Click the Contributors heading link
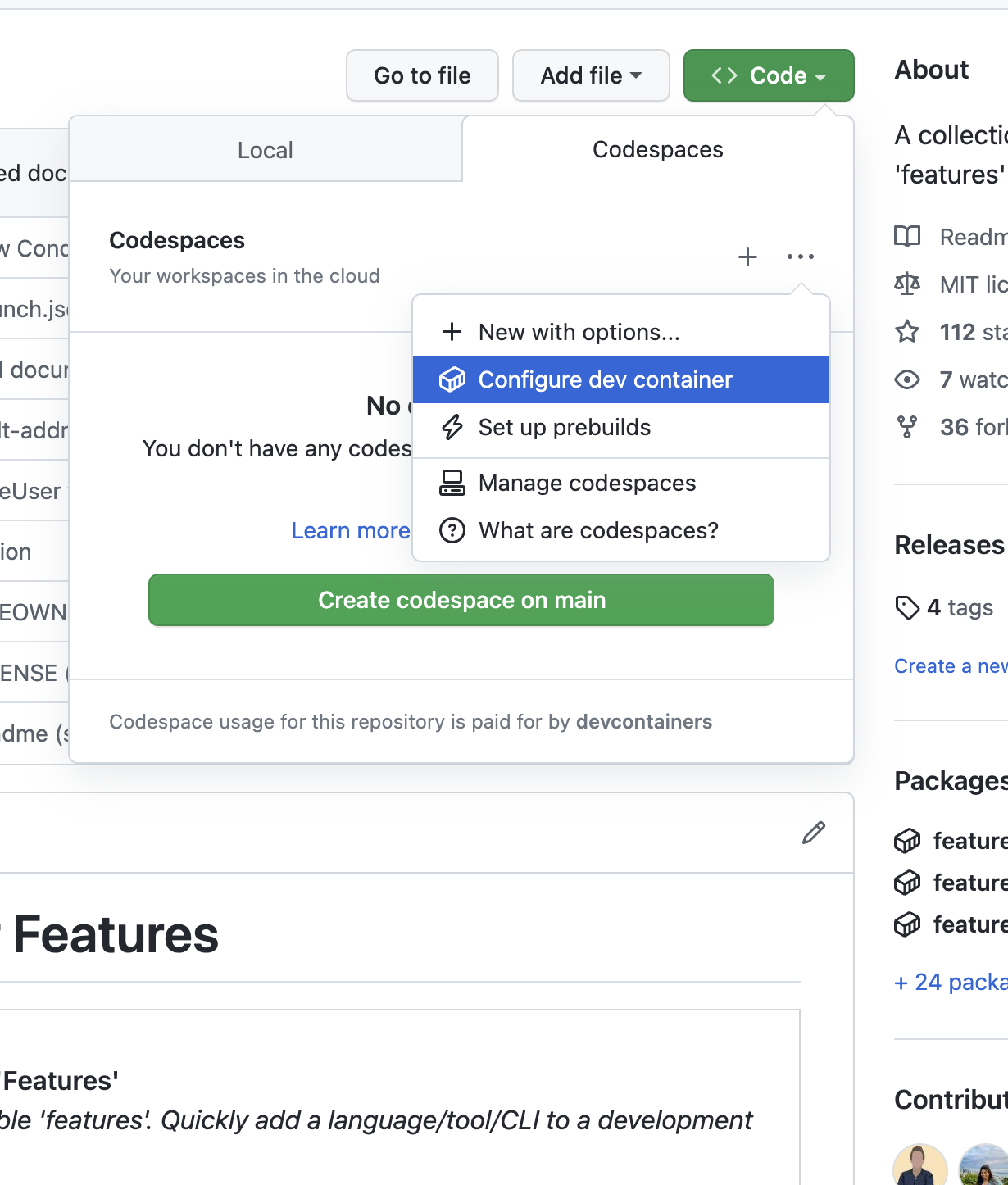This screenshot has width=1008, height=1185. (x=951, y=1100)
